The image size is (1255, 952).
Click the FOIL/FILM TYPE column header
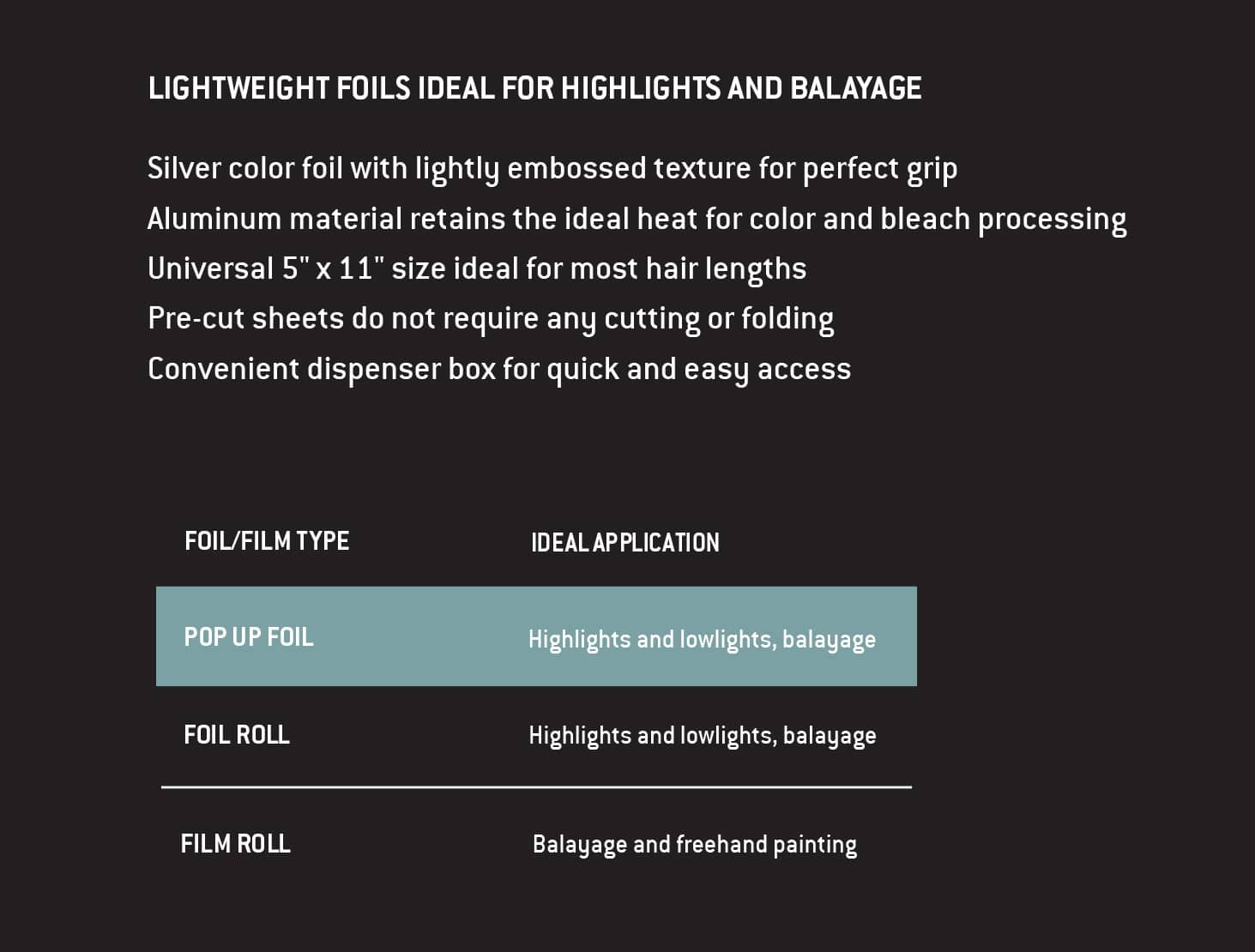coord(267,541)
